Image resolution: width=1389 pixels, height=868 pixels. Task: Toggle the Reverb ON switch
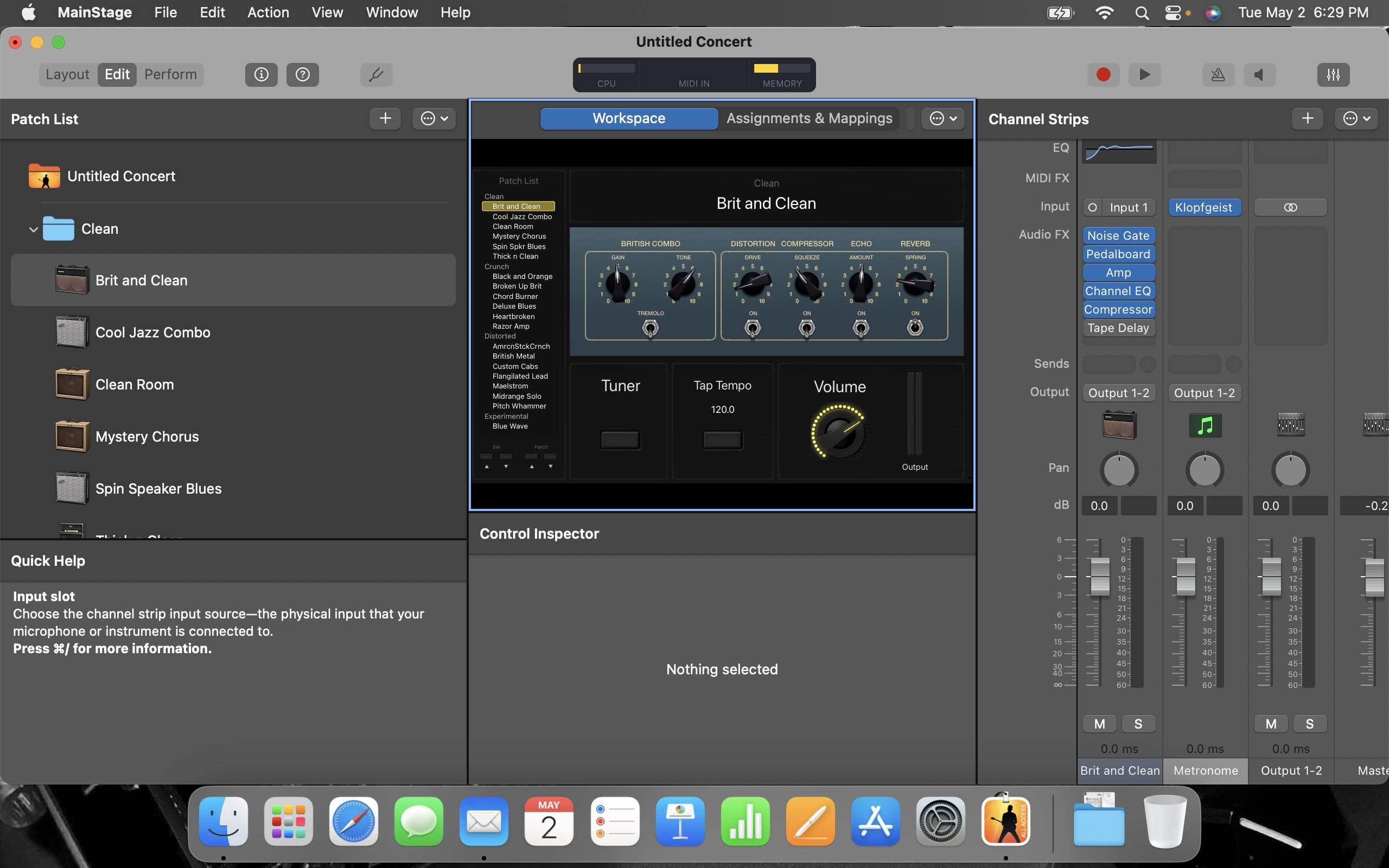[915, 328]
